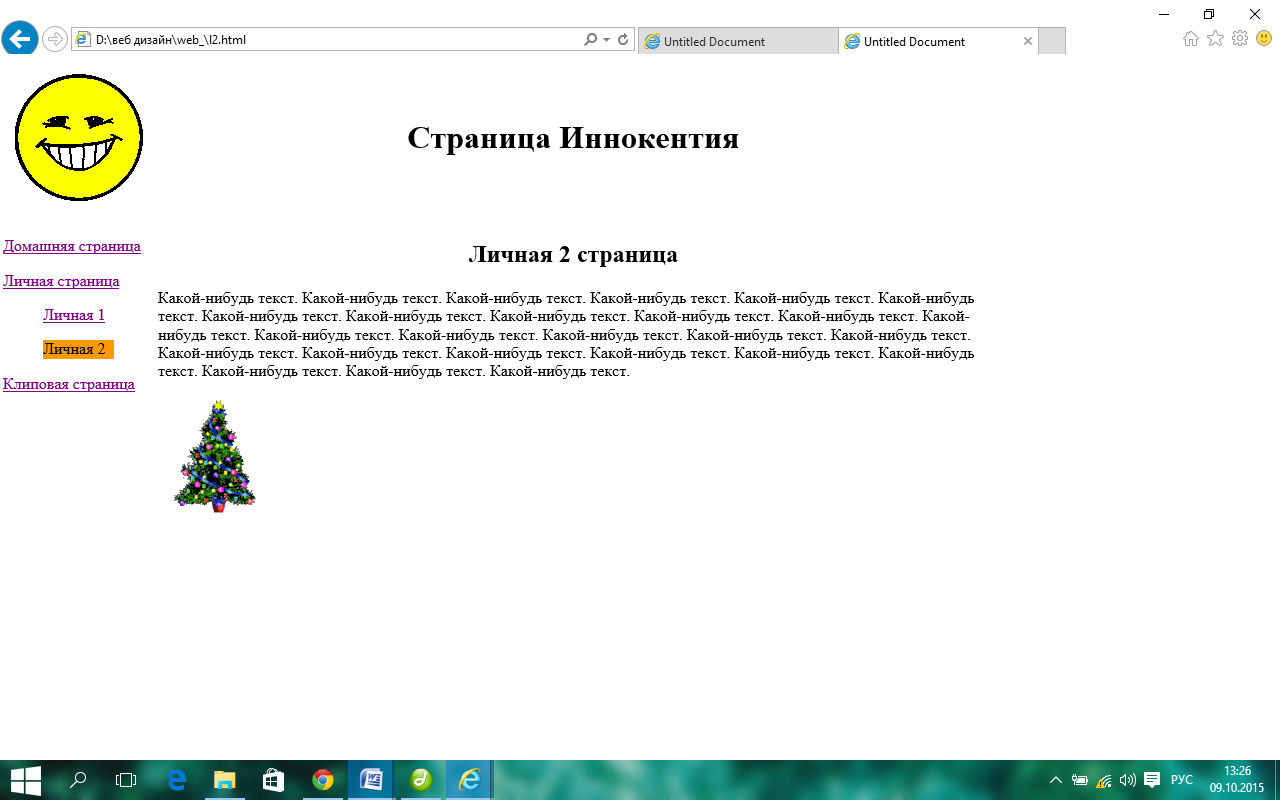Open the Личная 1 link
This screenshot has height=800, width=1280.
pyautogui.click(x=74, y=315)
